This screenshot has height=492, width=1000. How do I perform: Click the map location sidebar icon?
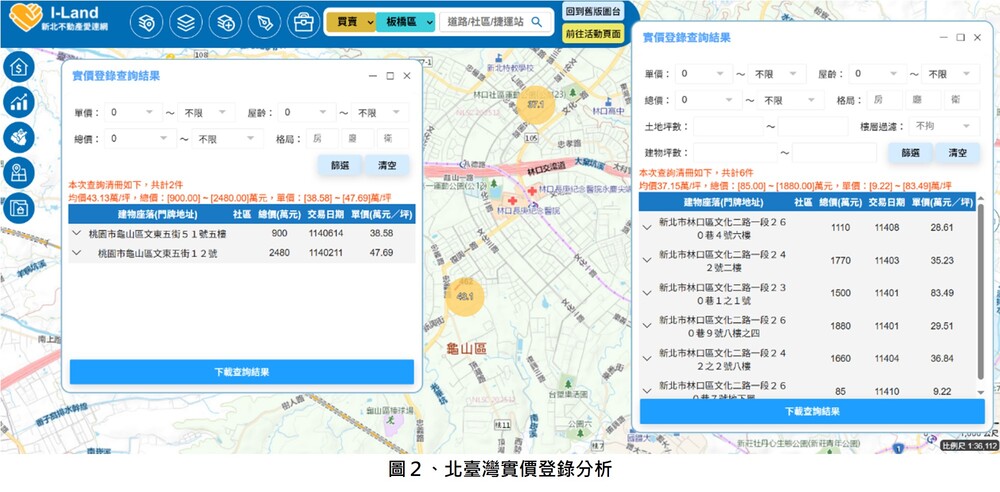pos(19,171)
